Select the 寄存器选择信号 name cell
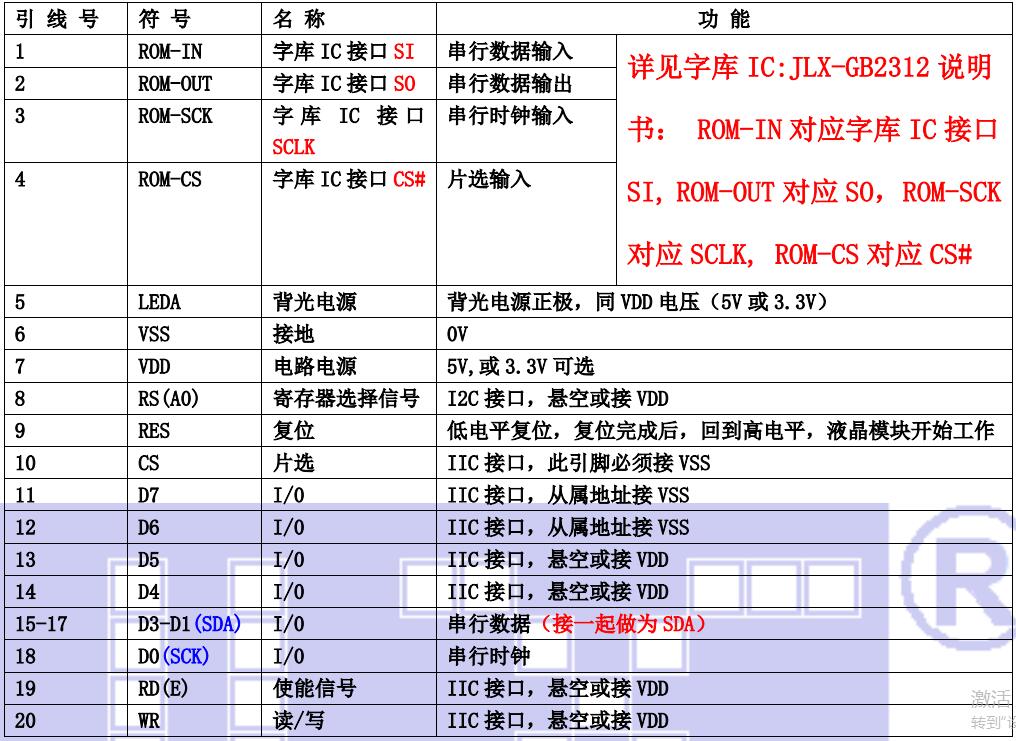The height and width of the screenshot is (741, 1016). (346, 399)
